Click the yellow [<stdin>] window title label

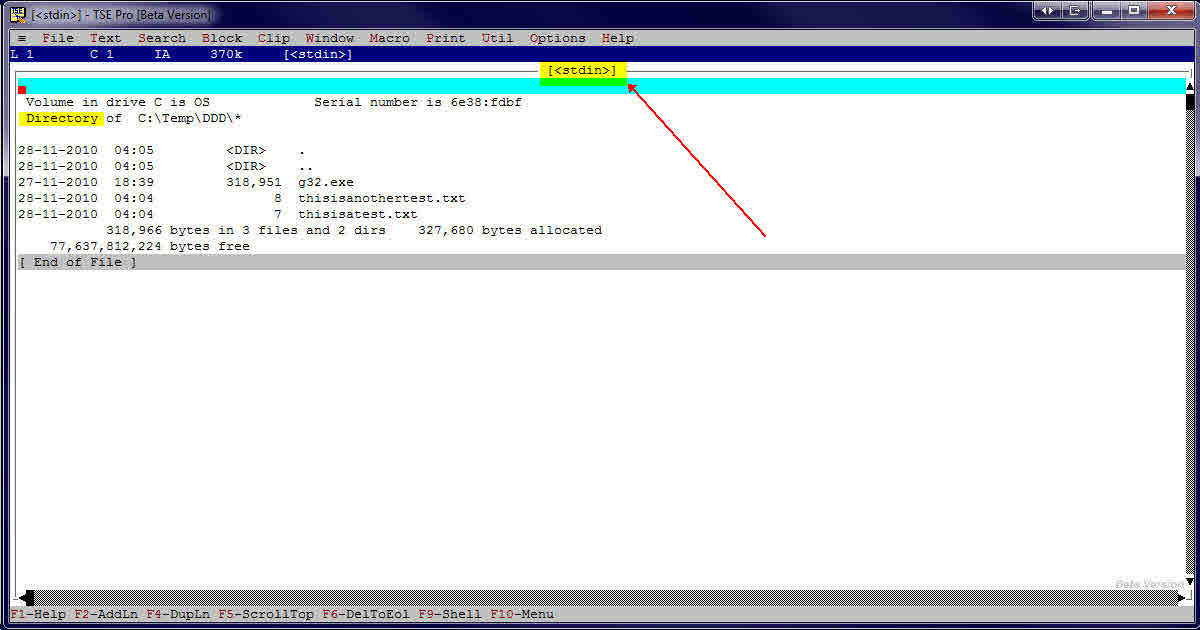(582, 70)
